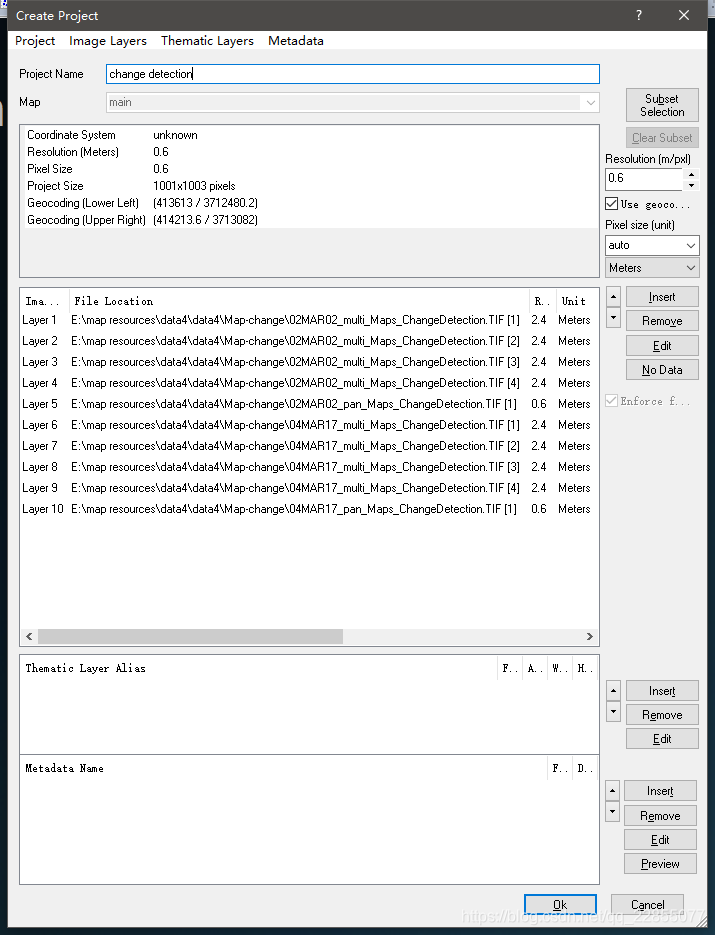
Task: Click Edit button for thematic layers
Action: (662, 738)
